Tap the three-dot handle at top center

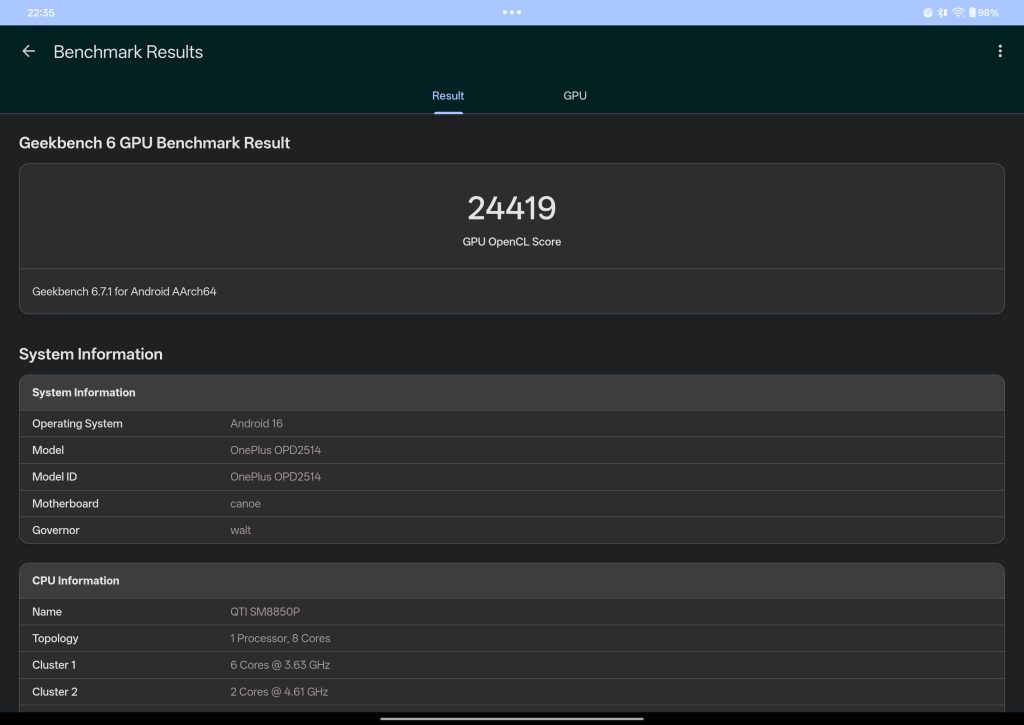click(511, 12)
